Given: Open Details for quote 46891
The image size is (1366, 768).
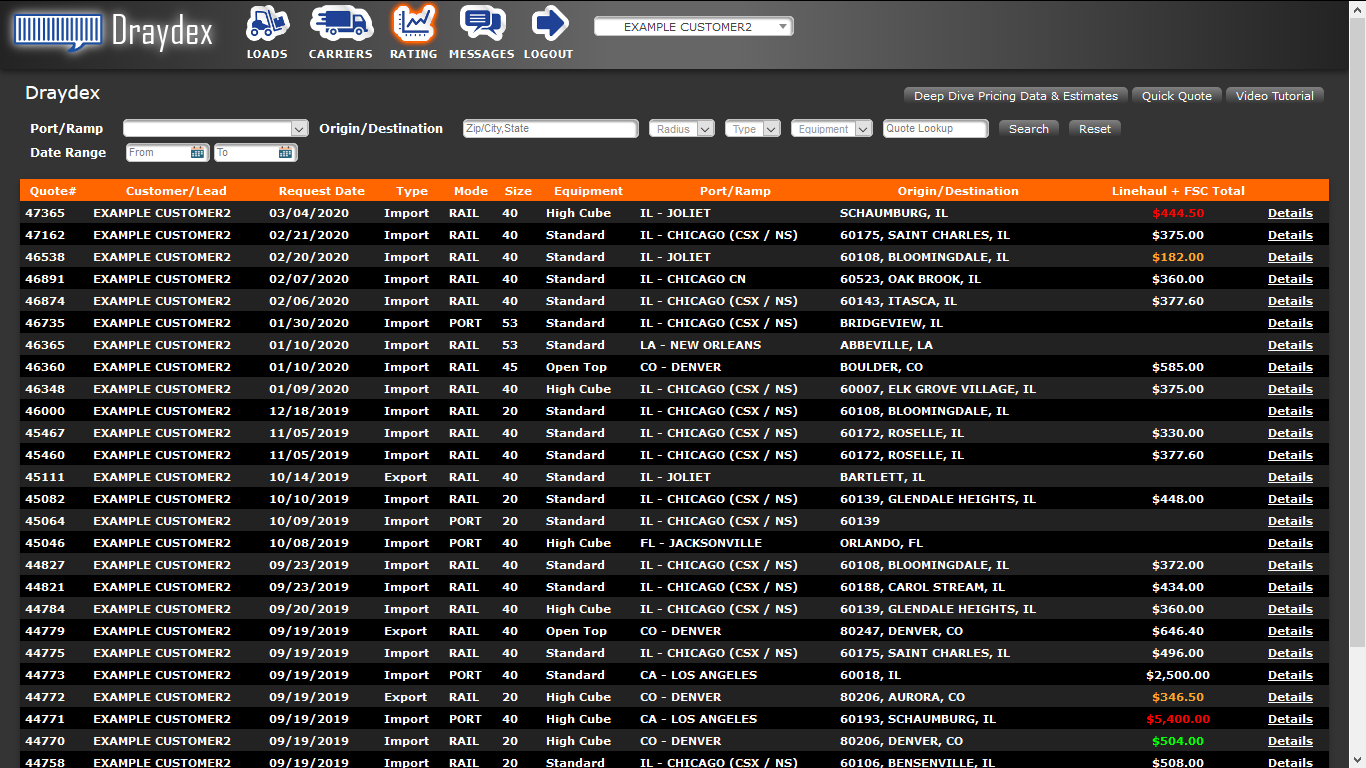Looking at the screenshot, I should coord(1290,279).
